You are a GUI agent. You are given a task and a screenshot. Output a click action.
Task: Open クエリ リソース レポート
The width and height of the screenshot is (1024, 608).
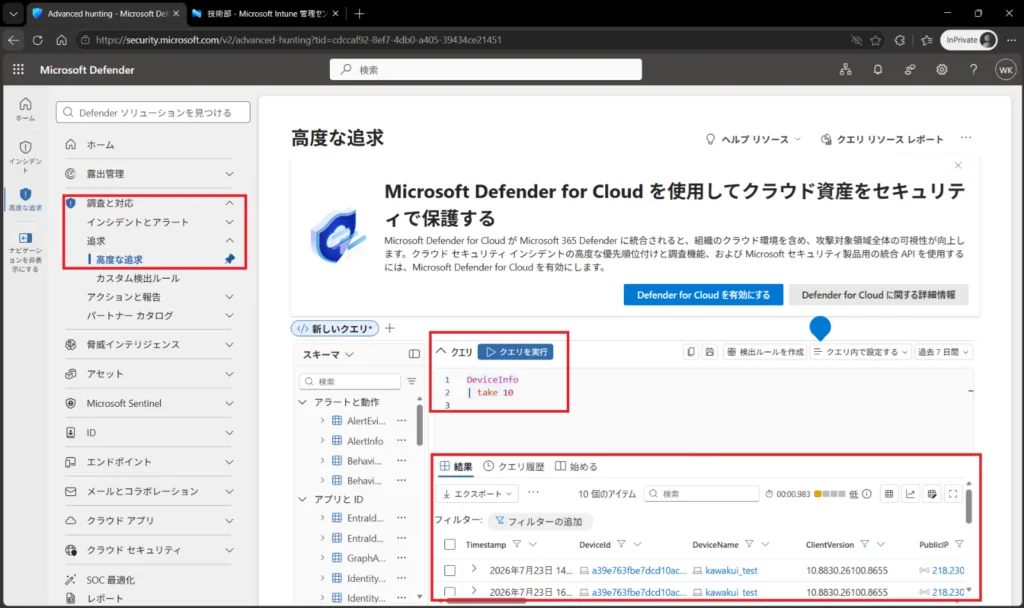(882, 139)
